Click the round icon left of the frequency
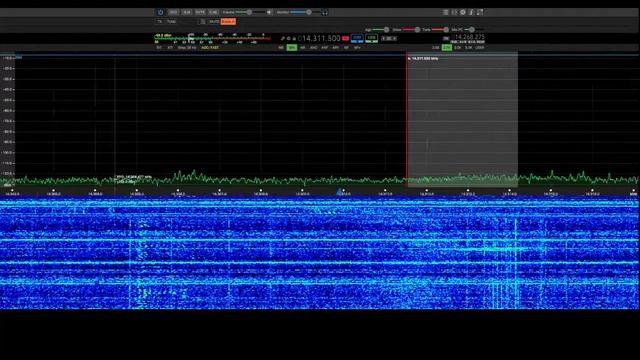Image resolution: width=640 pixels, height=360 pixels. (x=288, y=38)
